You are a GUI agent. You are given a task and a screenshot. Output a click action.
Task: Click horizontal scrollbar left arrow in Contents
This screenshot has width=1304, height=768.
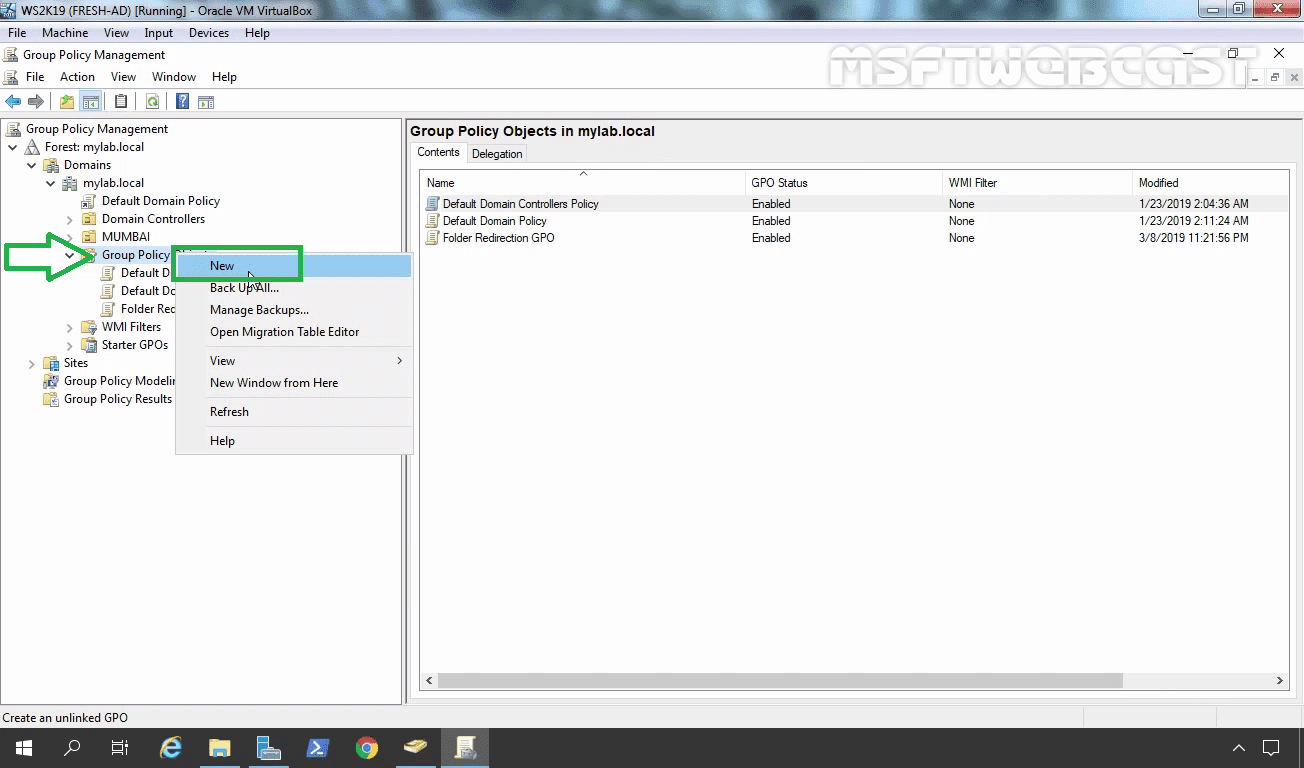pyautogui.click(x=429, y=680)
